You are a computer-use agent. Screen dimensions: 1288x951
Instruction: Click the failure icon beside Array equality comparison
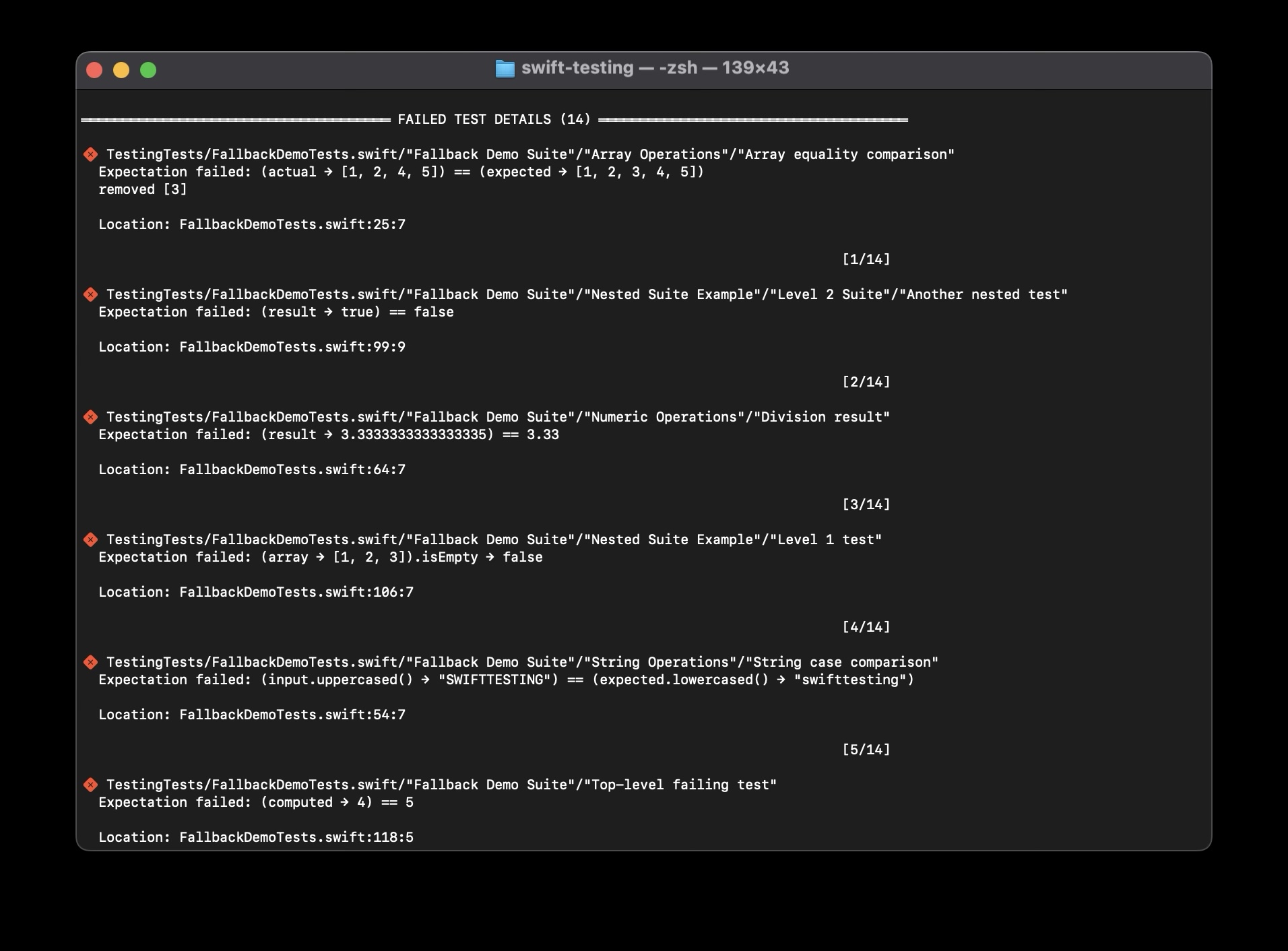pyautogui.click(x=90, y=155)
